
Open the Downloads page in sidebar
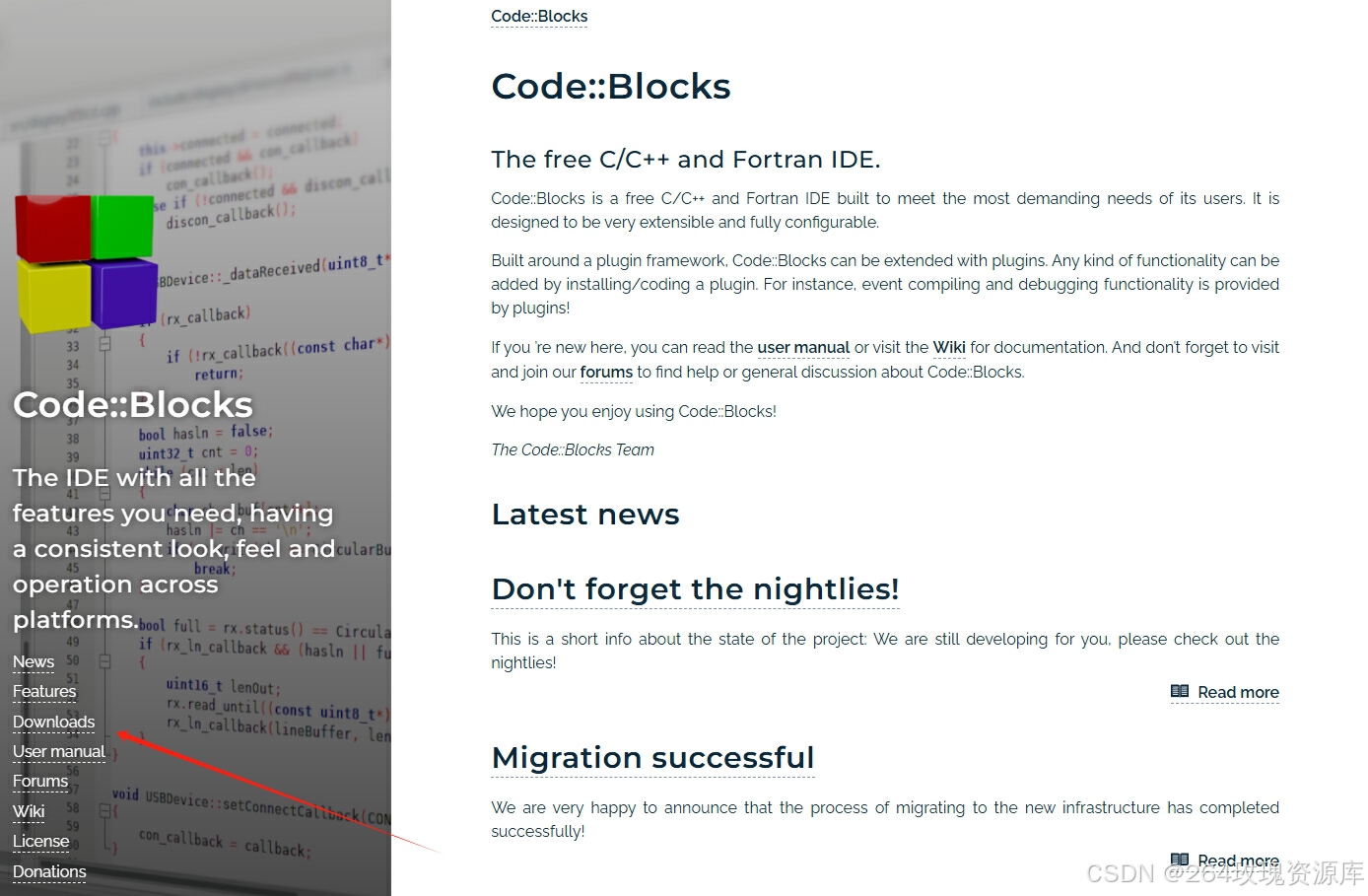click(x=54, y=723)
